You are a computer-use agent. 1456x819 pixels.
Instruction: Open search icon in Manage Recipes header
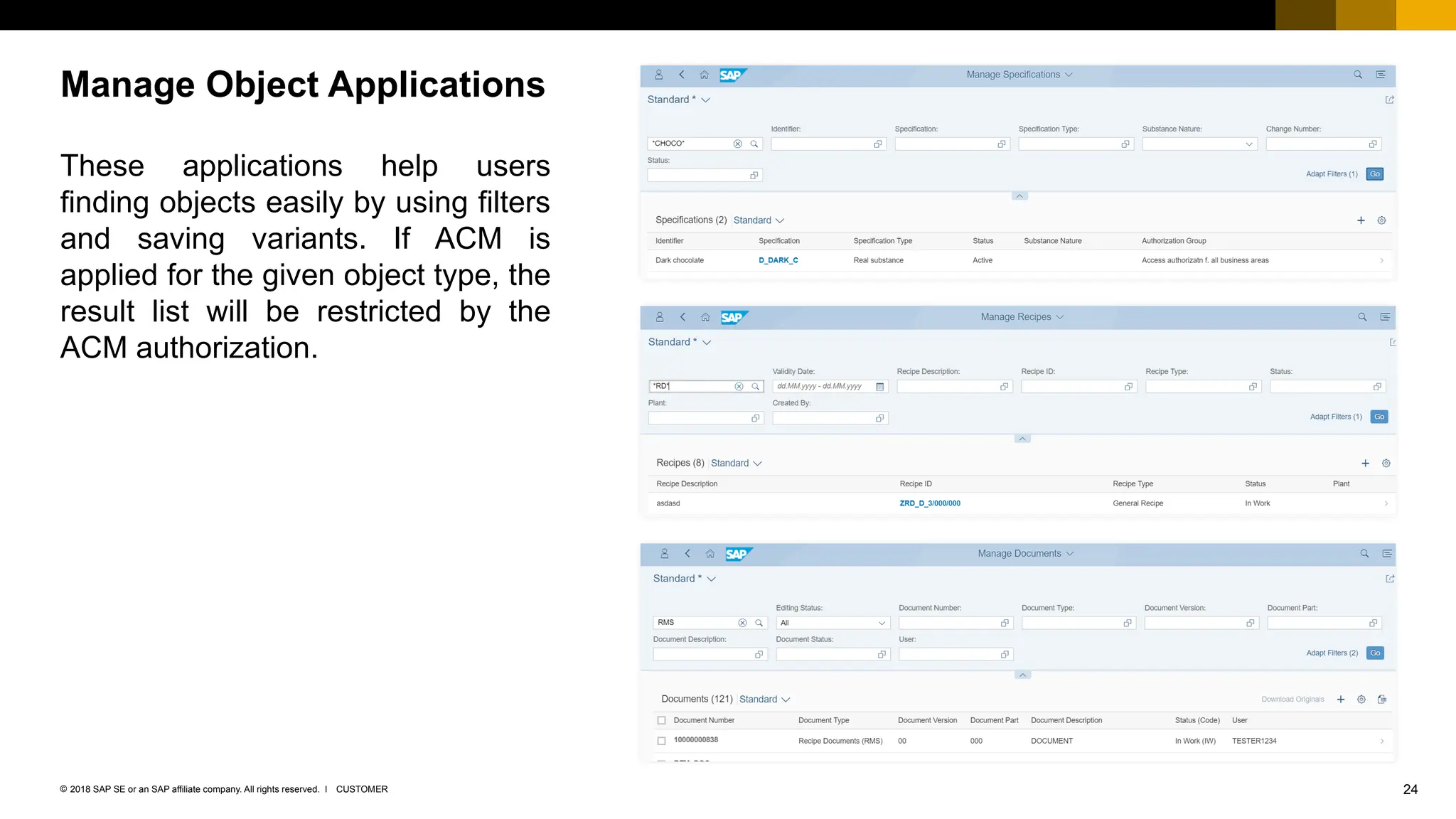point(1362,317)
